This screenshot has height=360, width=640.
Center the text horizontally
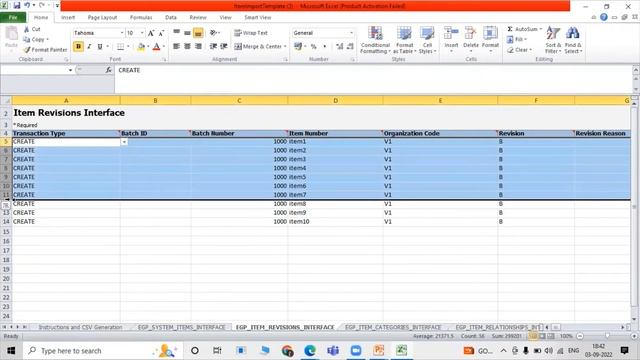point(187,47)
